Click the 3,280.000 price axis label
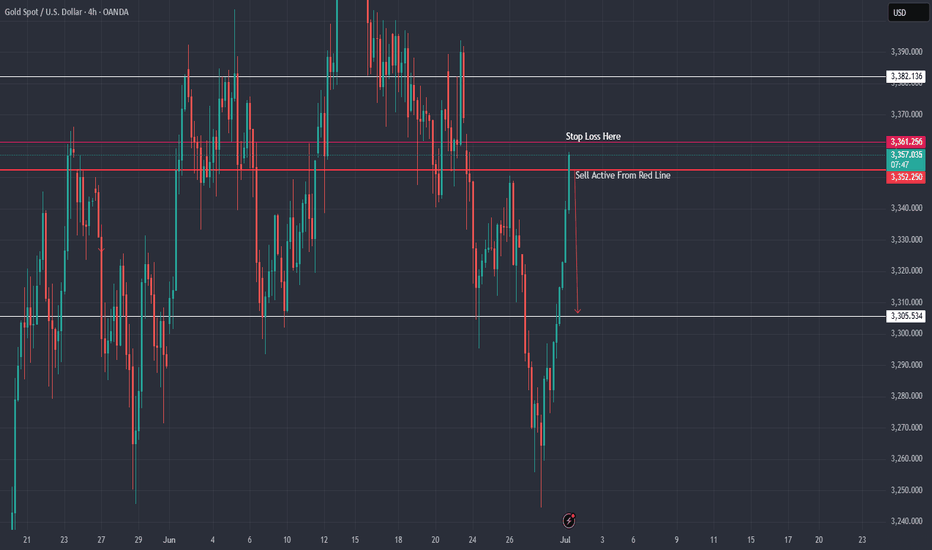Screen dimensions: 932x550 click(906, 396)
